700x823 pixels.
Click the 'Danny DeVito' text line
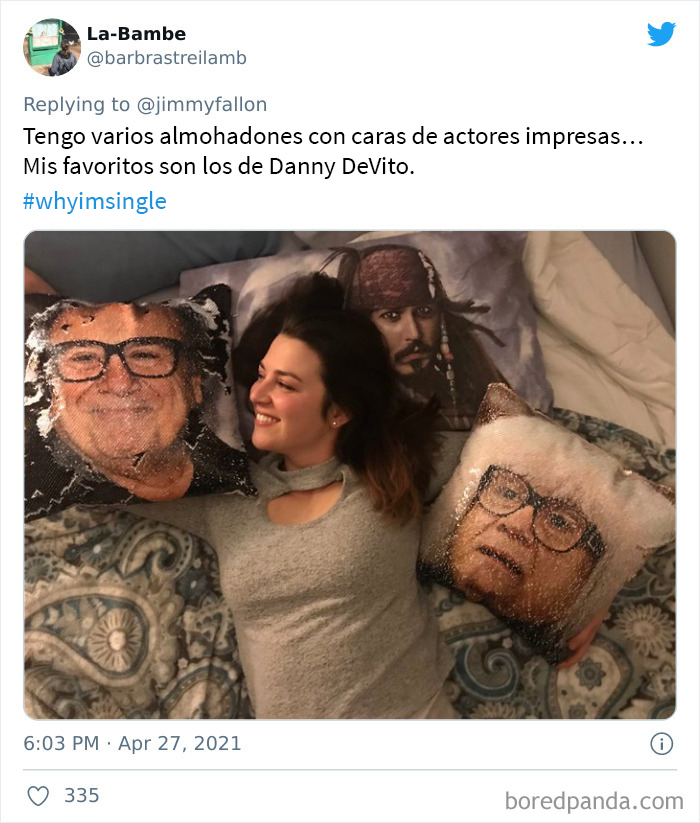tap(219, 166)
